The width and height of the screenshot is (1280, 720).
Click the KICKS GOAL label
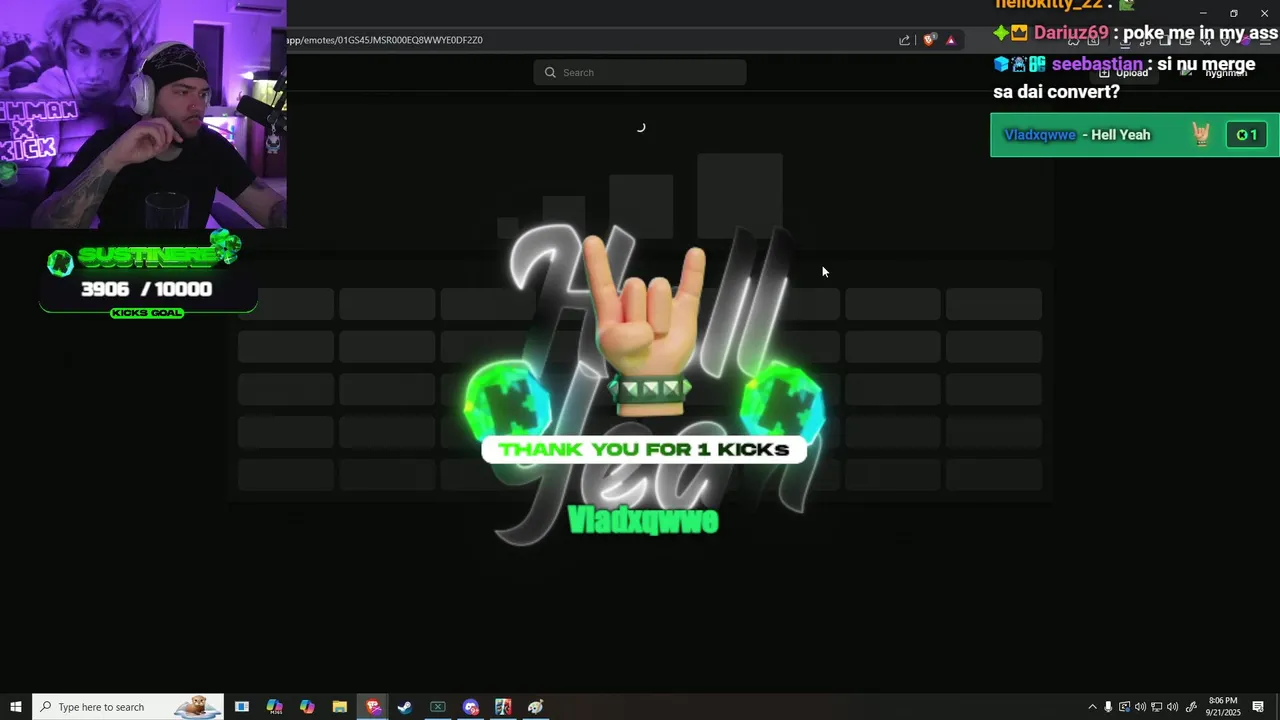click(146, 313)
